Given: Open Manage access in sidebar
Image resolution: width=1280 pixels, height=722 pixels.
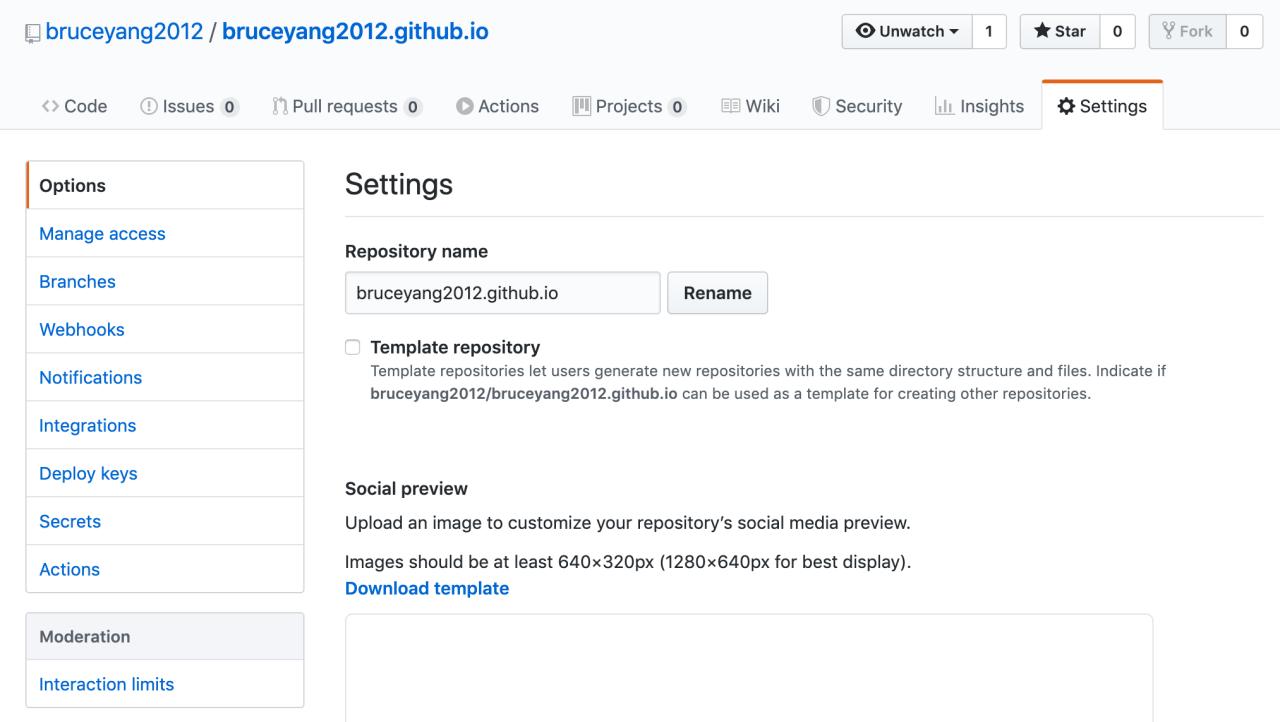Looking at the screenshot, I should 165,233.
